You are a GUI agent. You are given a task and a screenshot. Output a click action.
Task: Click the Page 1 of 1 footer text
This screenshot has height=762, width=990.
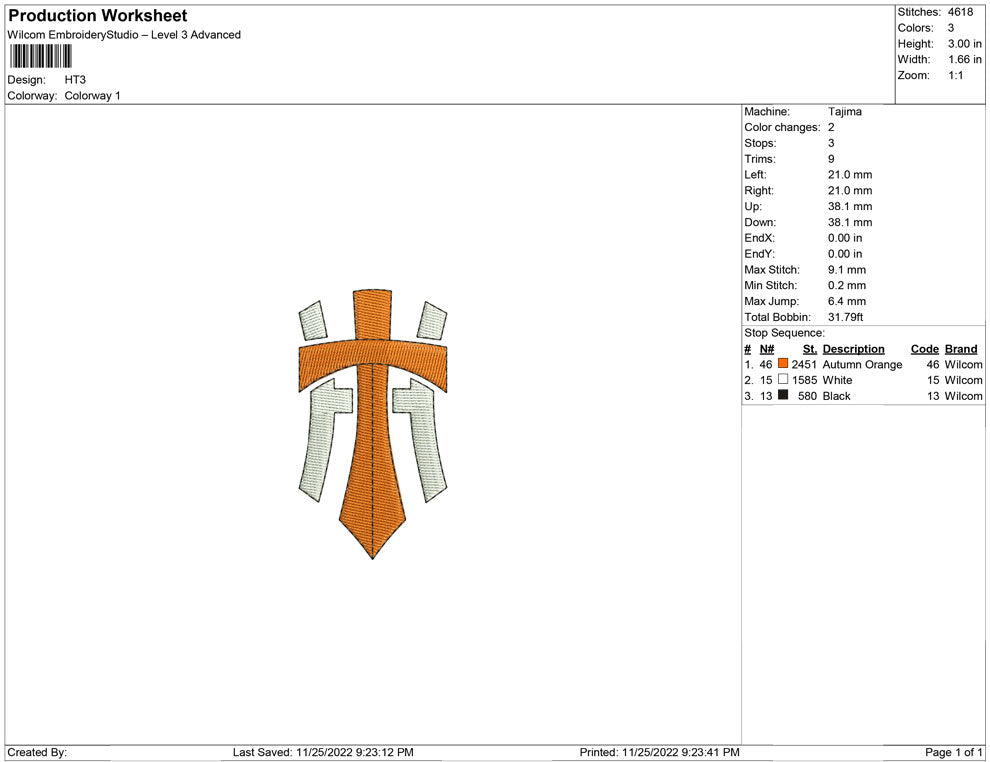pos(954,752)
